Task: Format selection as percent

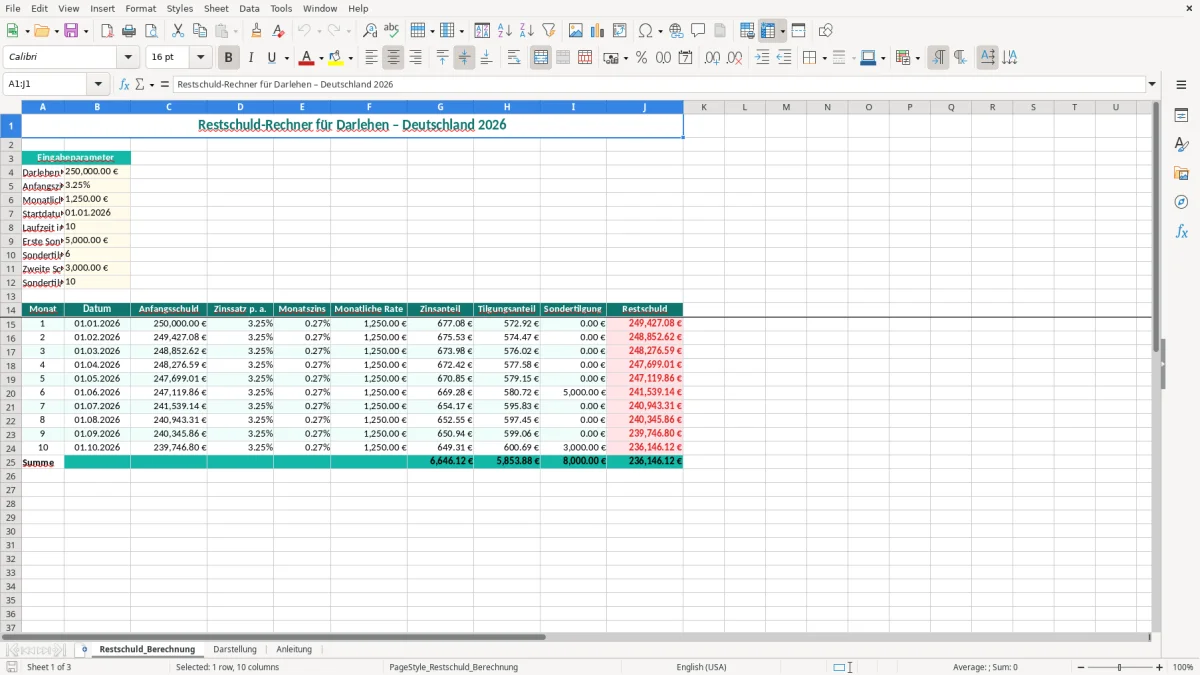Action: tap(641, 58)
